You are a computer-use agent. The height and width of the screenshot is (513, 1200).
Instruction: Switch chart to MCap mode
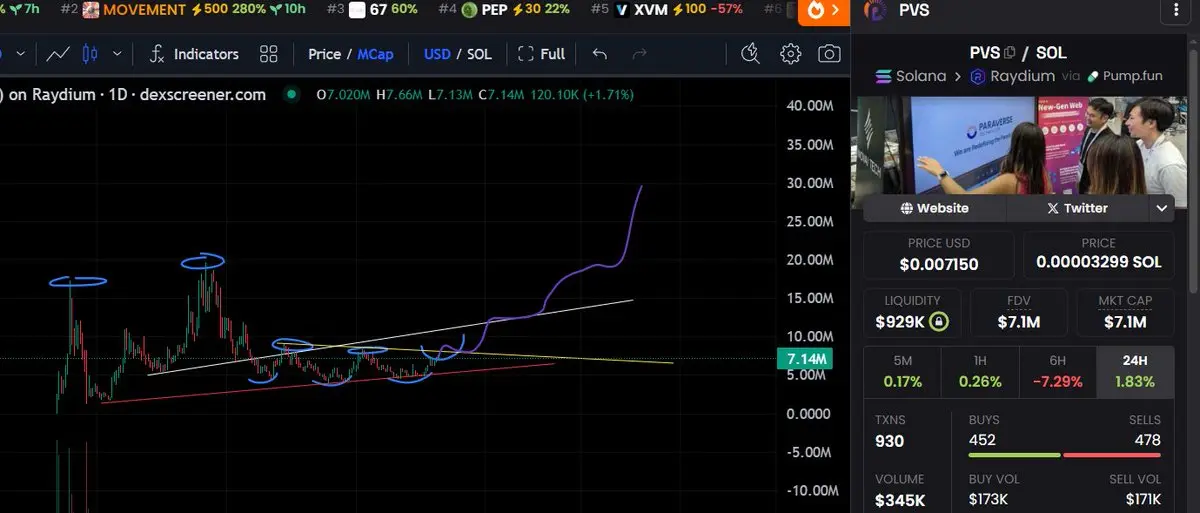coord(376,54)
